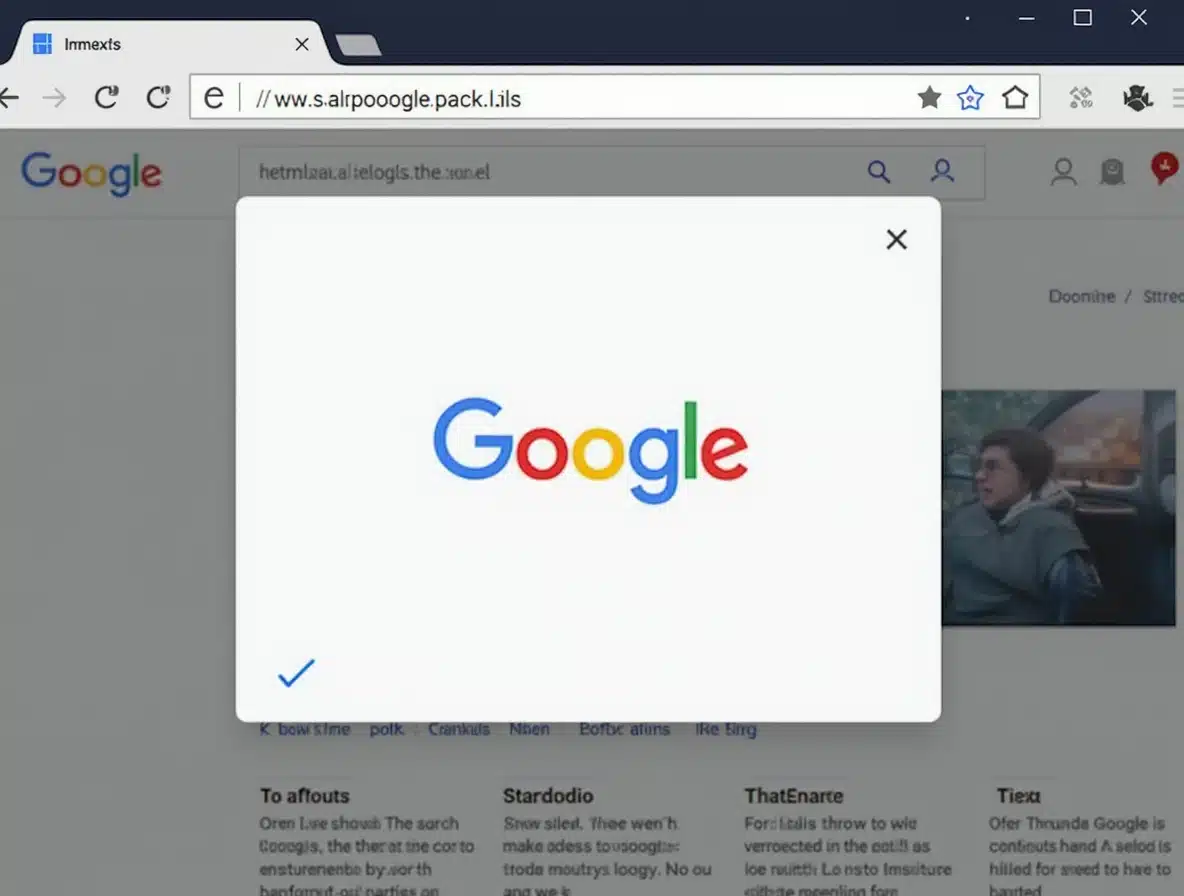Click the solid black star bookmark icon
Image resolution: width=1184 pixels, height=896 pixels.
(930, 97)
